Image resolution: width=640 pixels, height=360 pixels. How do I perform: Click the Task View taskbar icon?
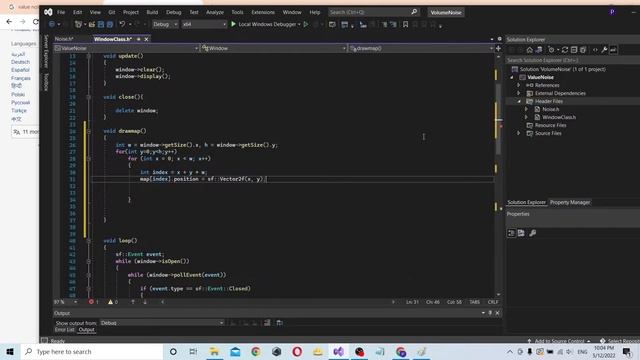(x=193, y=351)
